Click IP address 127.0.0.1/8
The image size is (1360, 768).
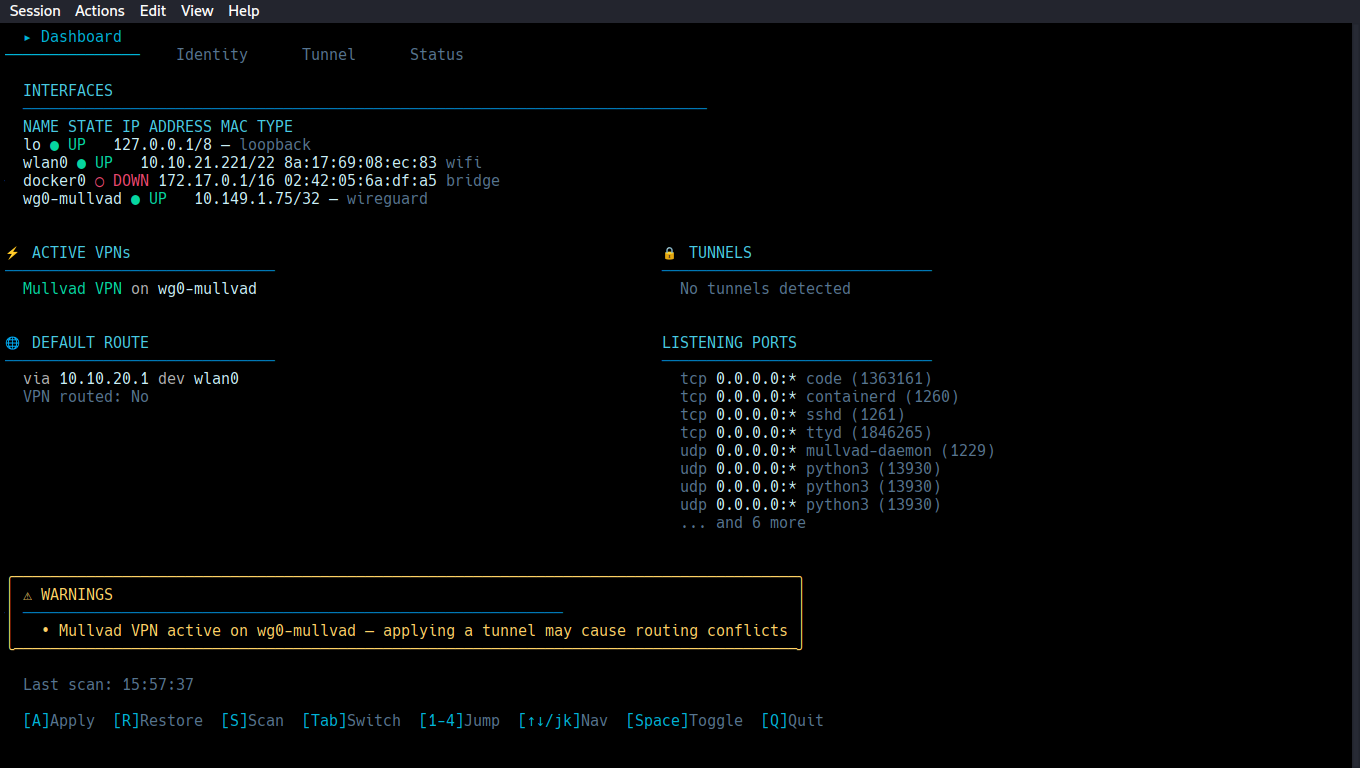point(163,145)
